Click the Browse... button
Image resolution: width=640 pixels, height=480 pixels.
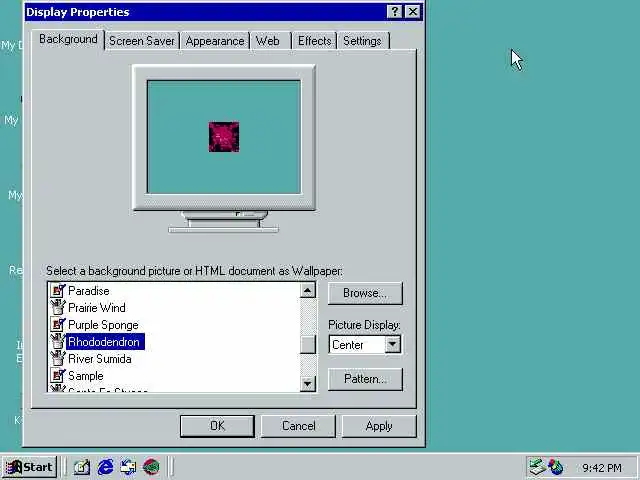tap(365, 293)
